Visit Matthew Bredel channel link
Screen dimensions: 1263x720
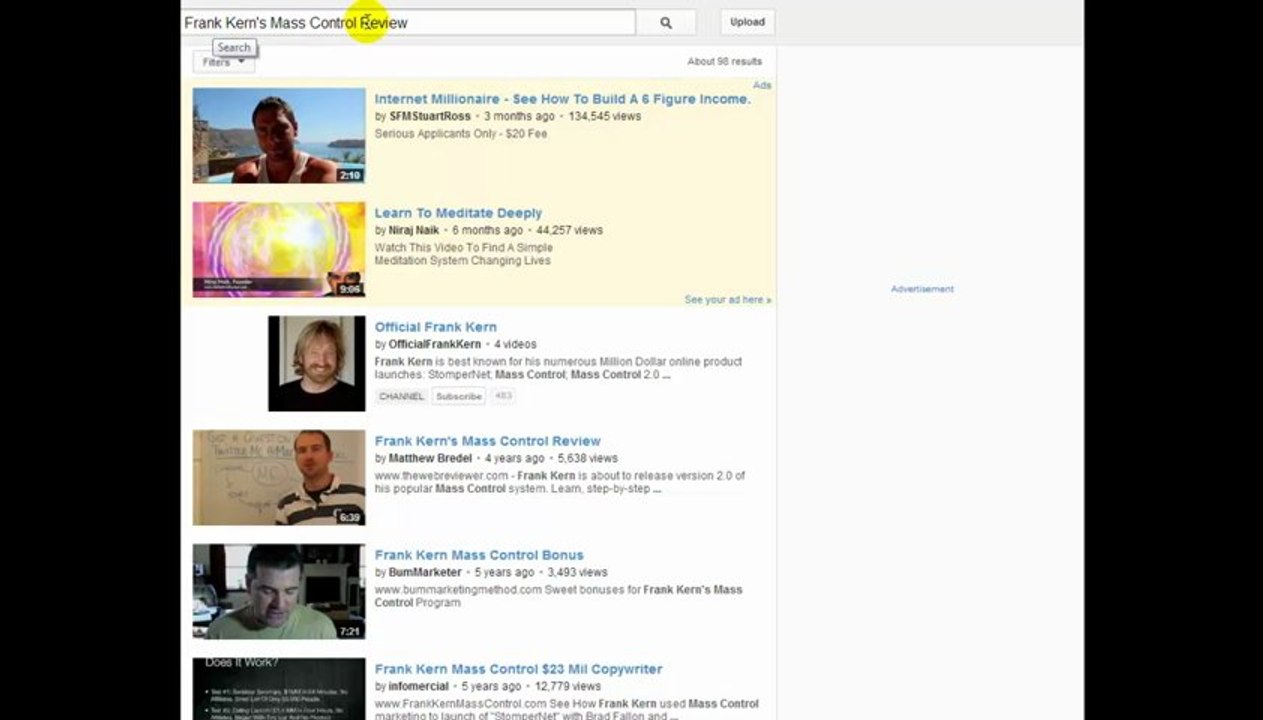[x=430, y=458]
